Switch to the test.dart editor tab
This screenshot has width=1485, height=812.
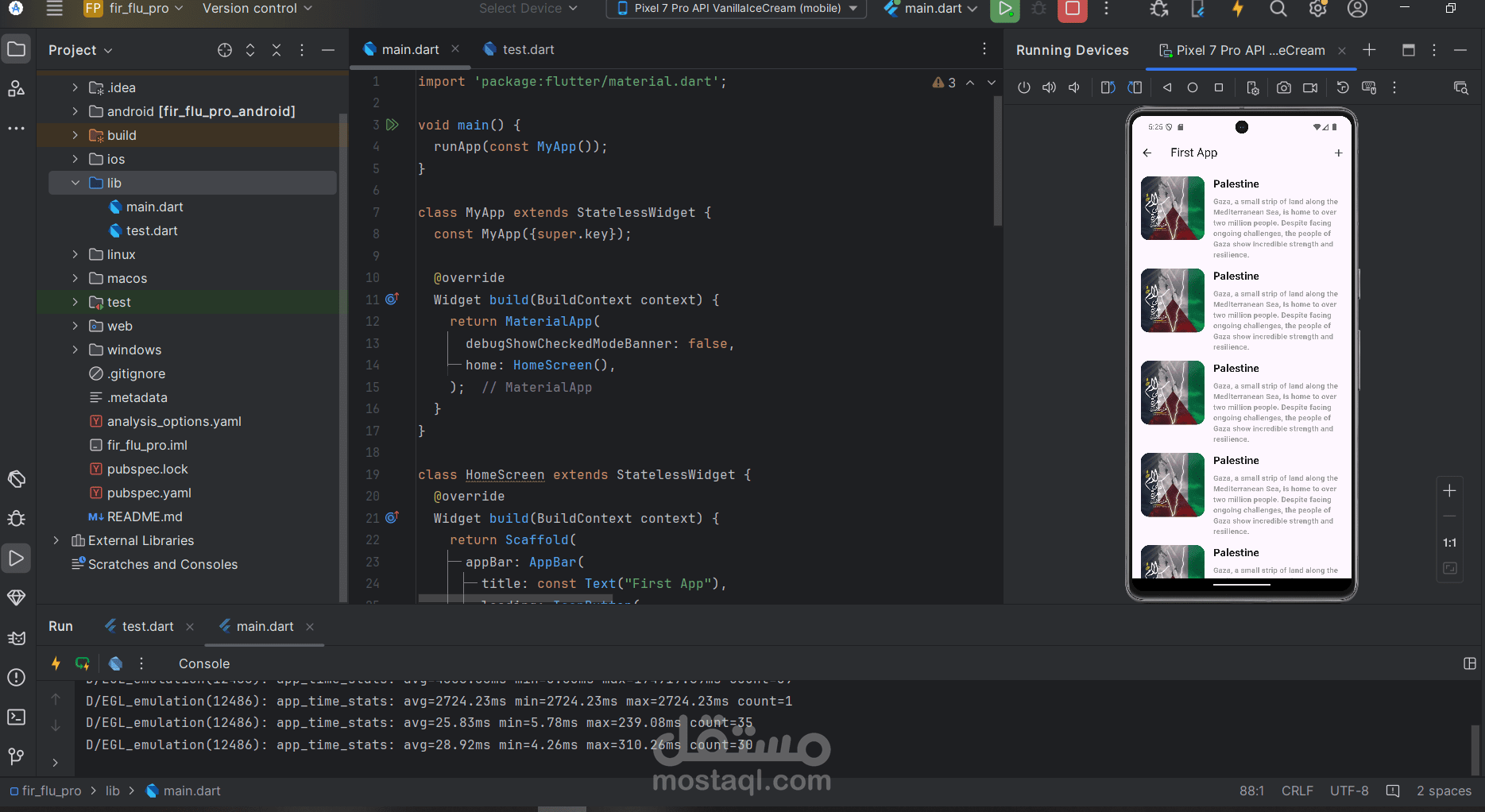518,49
